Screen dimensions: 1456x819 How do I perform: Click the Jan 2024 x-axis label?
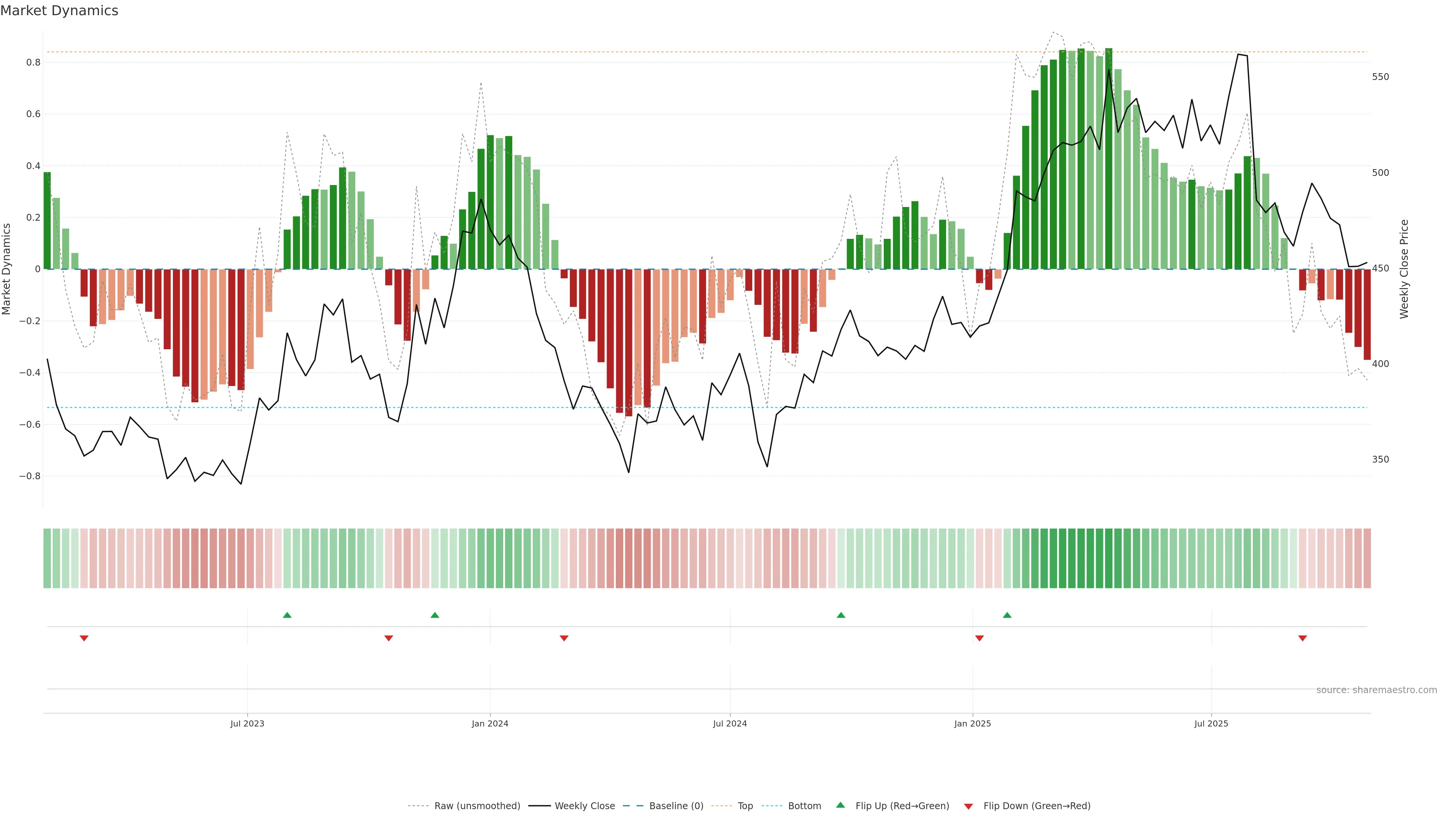coord(490,724)
